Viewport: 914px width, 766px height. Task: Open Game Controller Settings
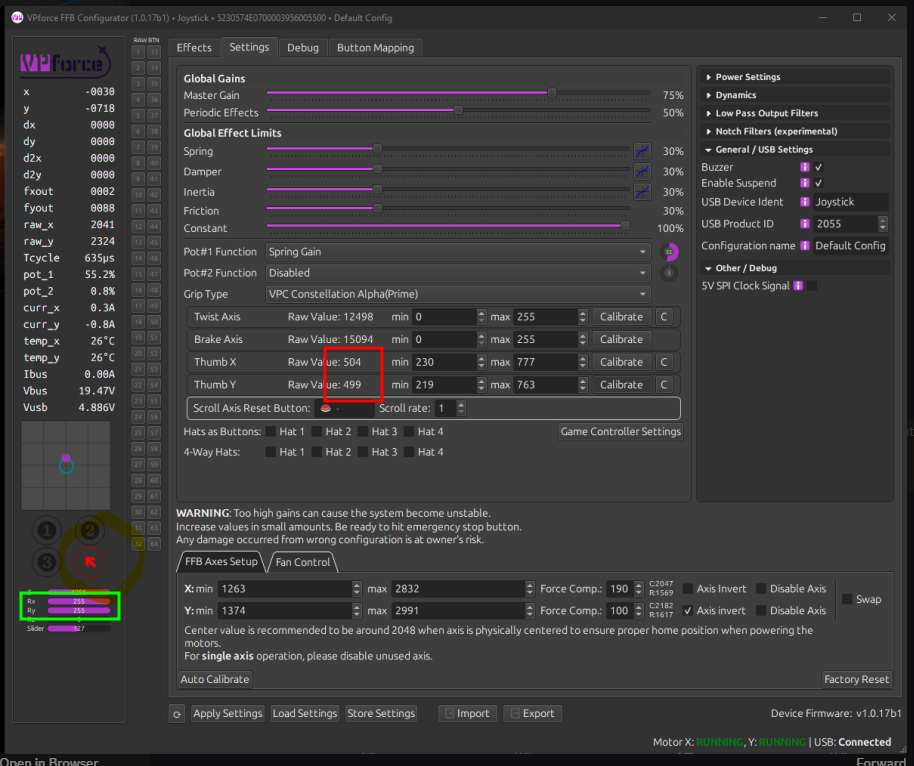coord(621,431)
